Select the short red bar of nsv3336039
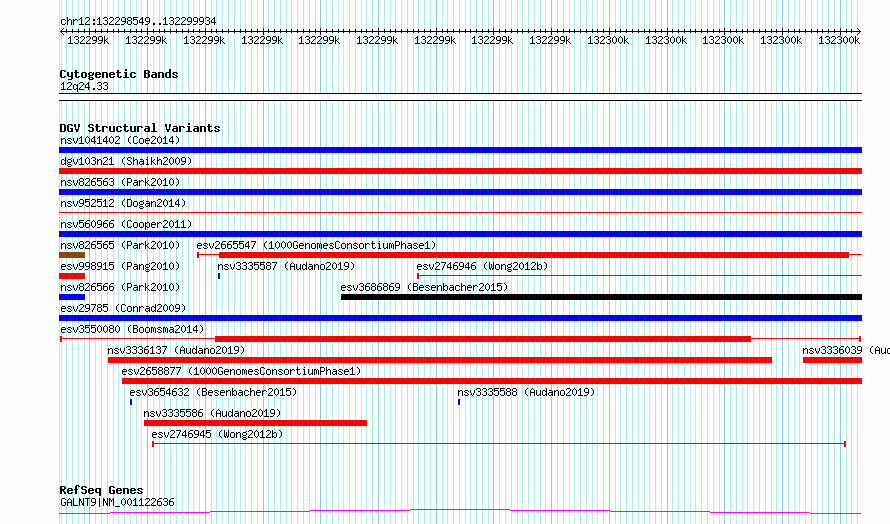Image resolution: width=890 pixels, height=524 pixels. click(832, 360)
